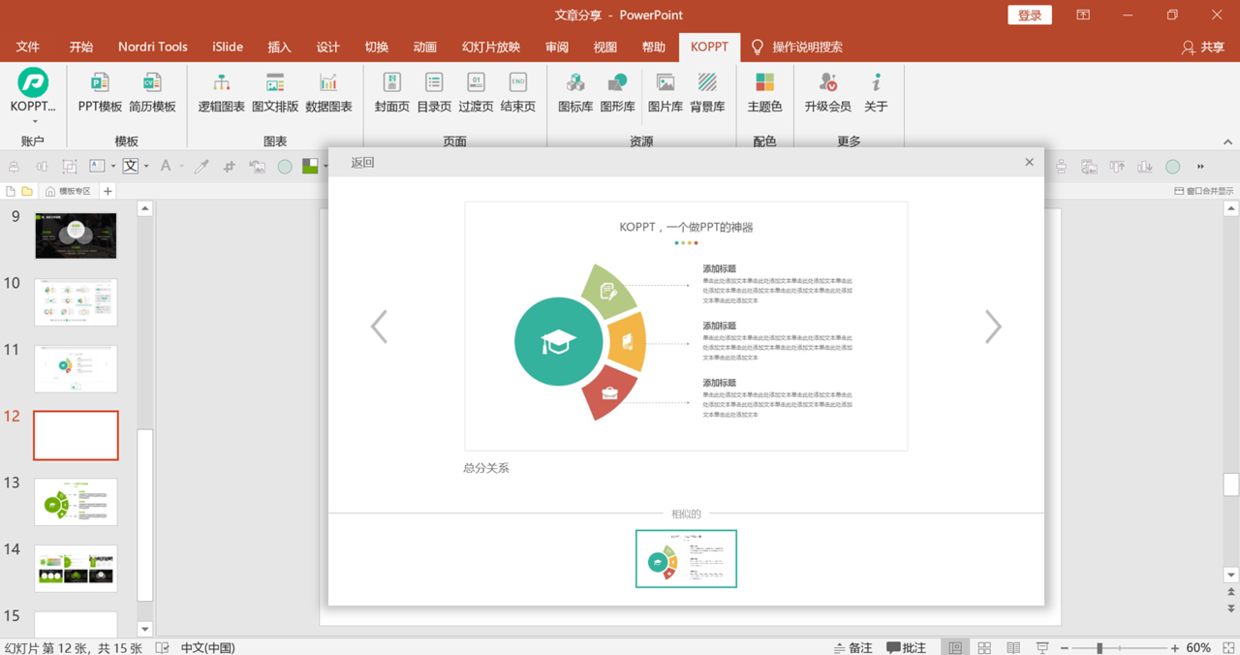1240x655 pixels.
Task: Go to previous template with left arrow
Action: [379, 327]
